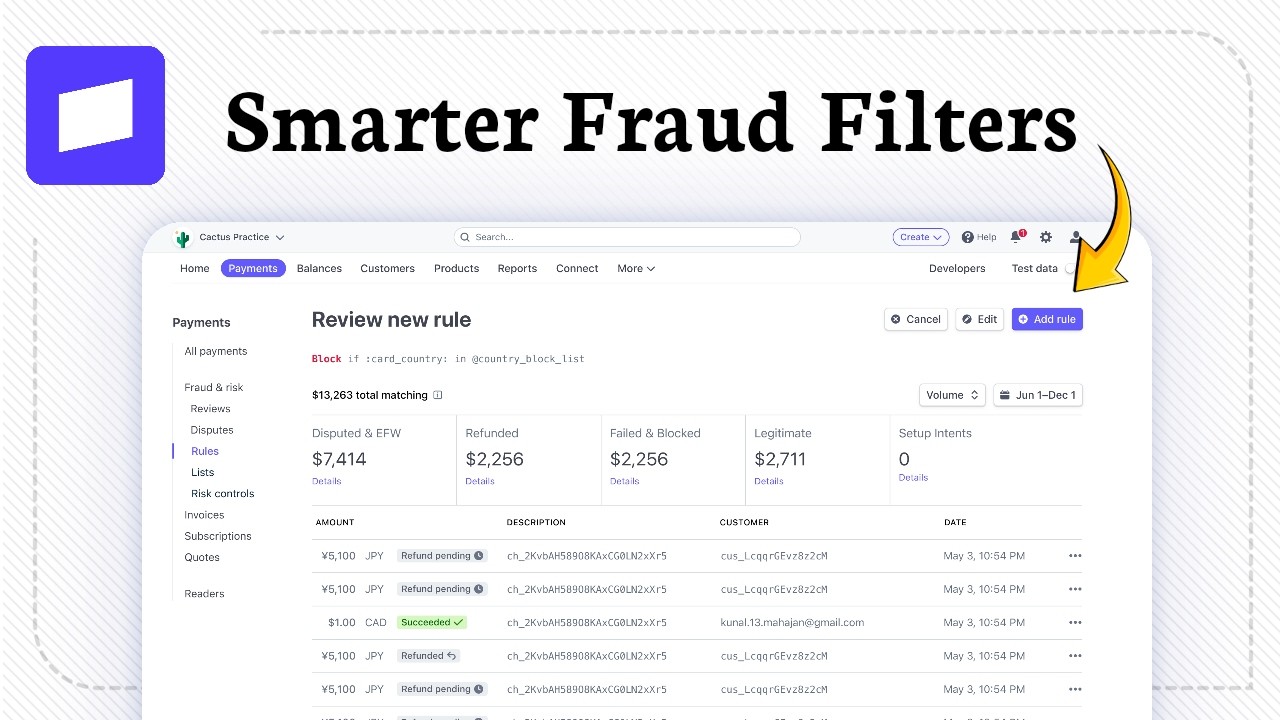Open Readers in the sidebar

click(x=204, y=593)
